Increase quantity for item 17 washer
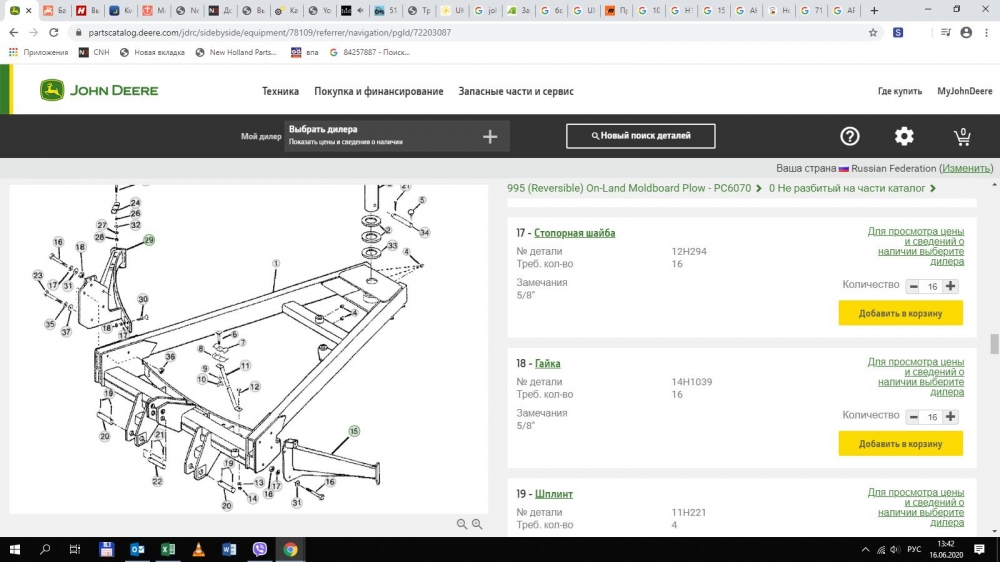This screenshot has width=1000, height=562. [950, 286]
